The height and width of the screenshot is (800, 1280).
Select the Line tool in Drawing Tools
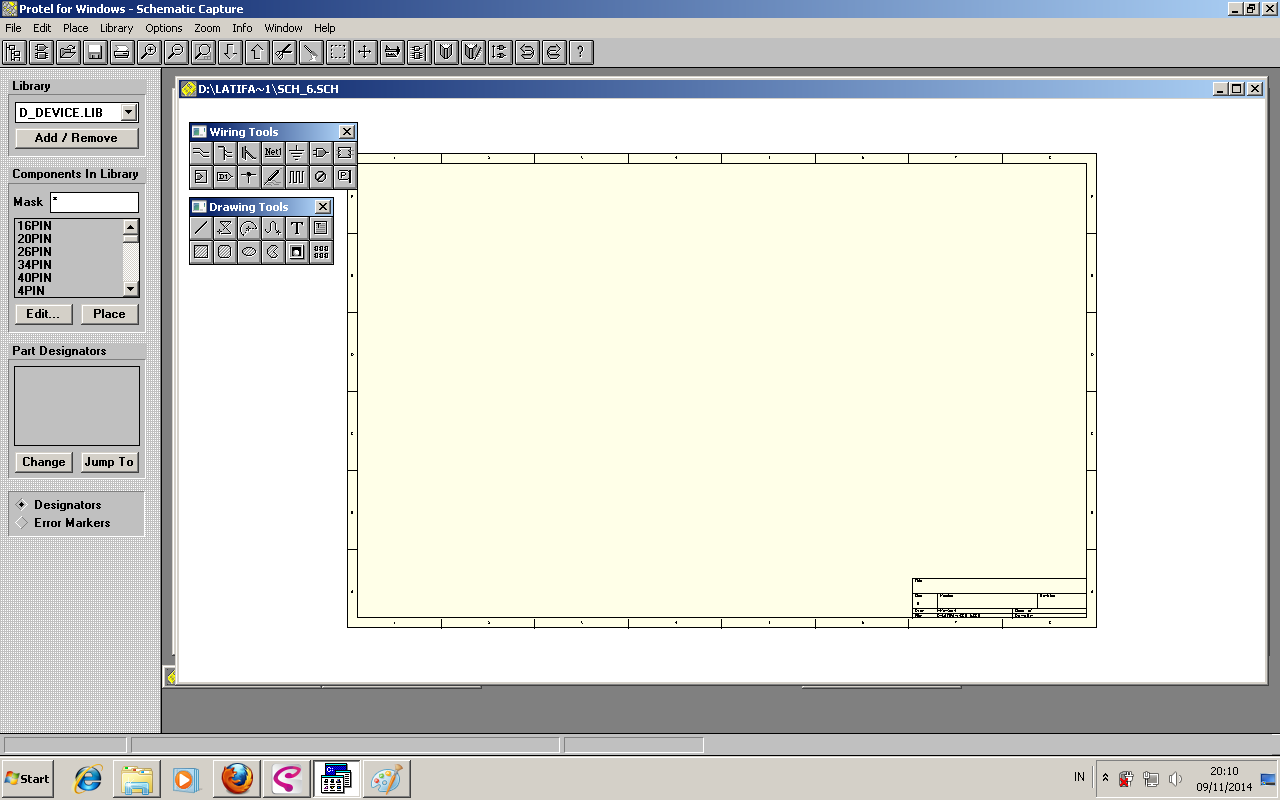click(x=201, y=228)
